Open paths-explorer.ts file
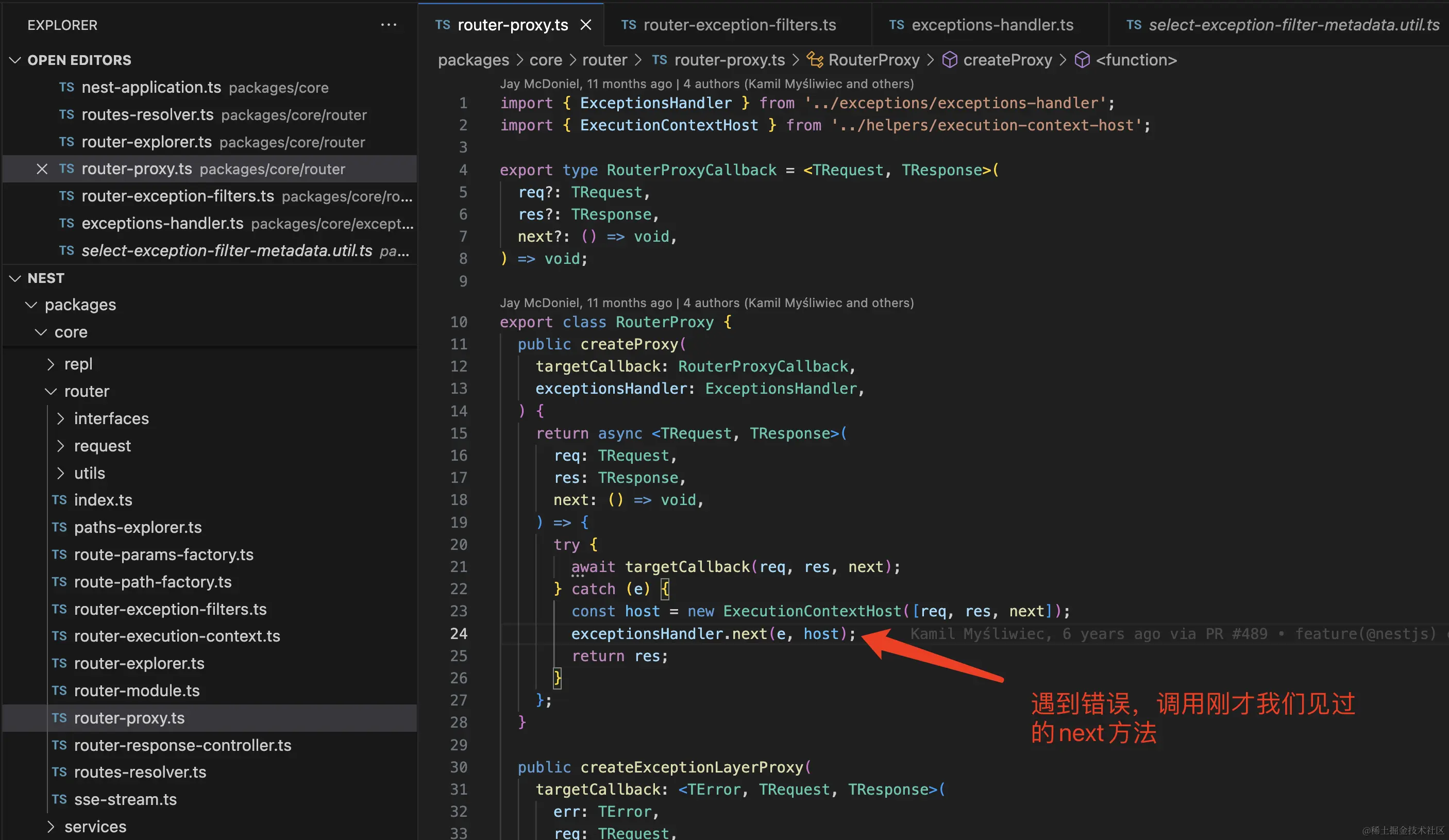This screenshot has height=840, width=1449. (x=210, y=527)
